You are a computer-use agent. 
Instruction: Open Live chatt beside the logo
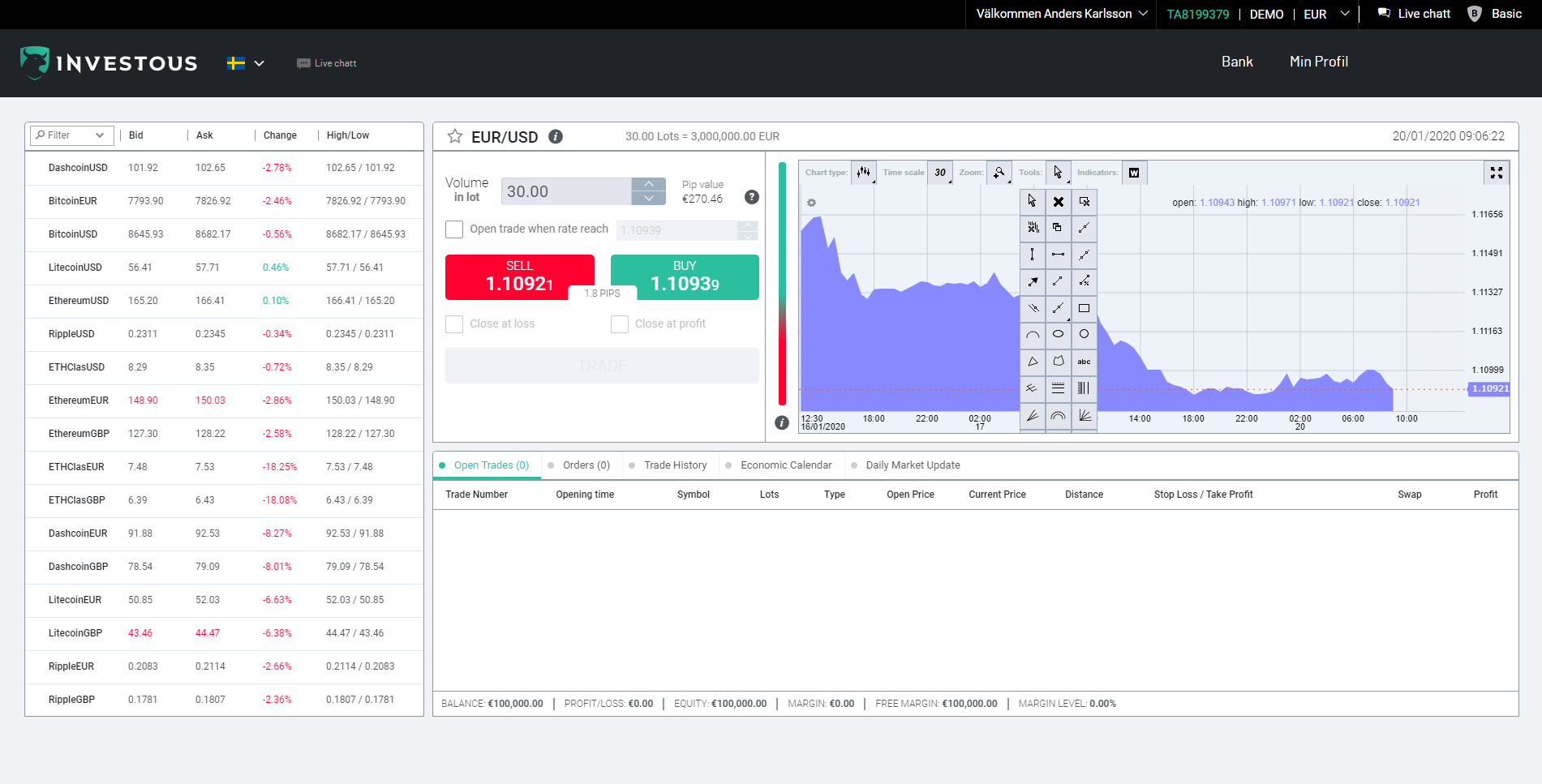point(327,63)
